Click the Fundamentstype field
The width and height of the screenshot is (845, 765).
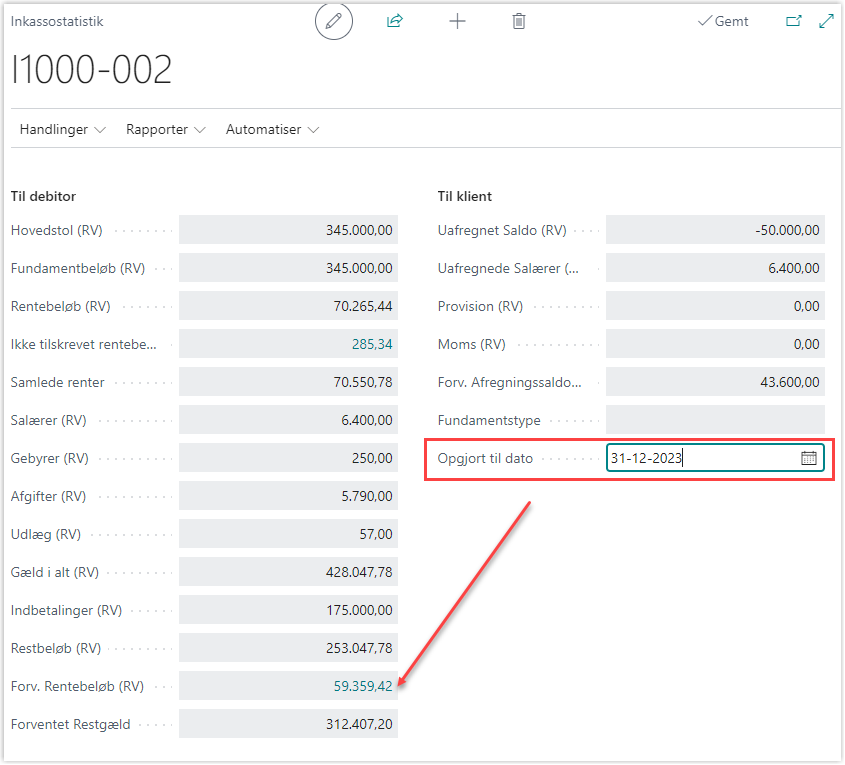715,420
